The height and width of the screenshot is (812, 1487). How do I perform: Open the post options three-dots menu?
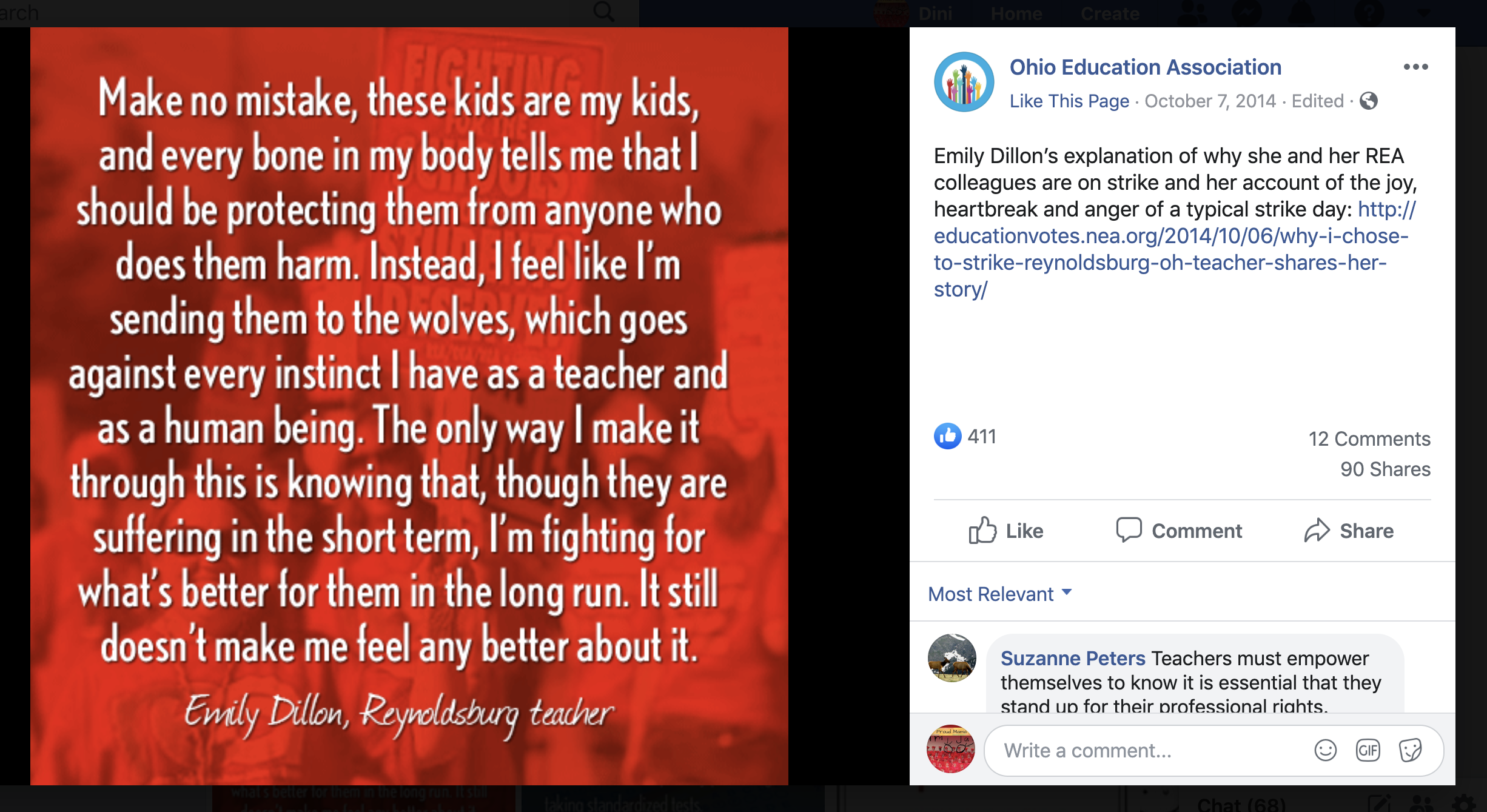coord(1415,67)
